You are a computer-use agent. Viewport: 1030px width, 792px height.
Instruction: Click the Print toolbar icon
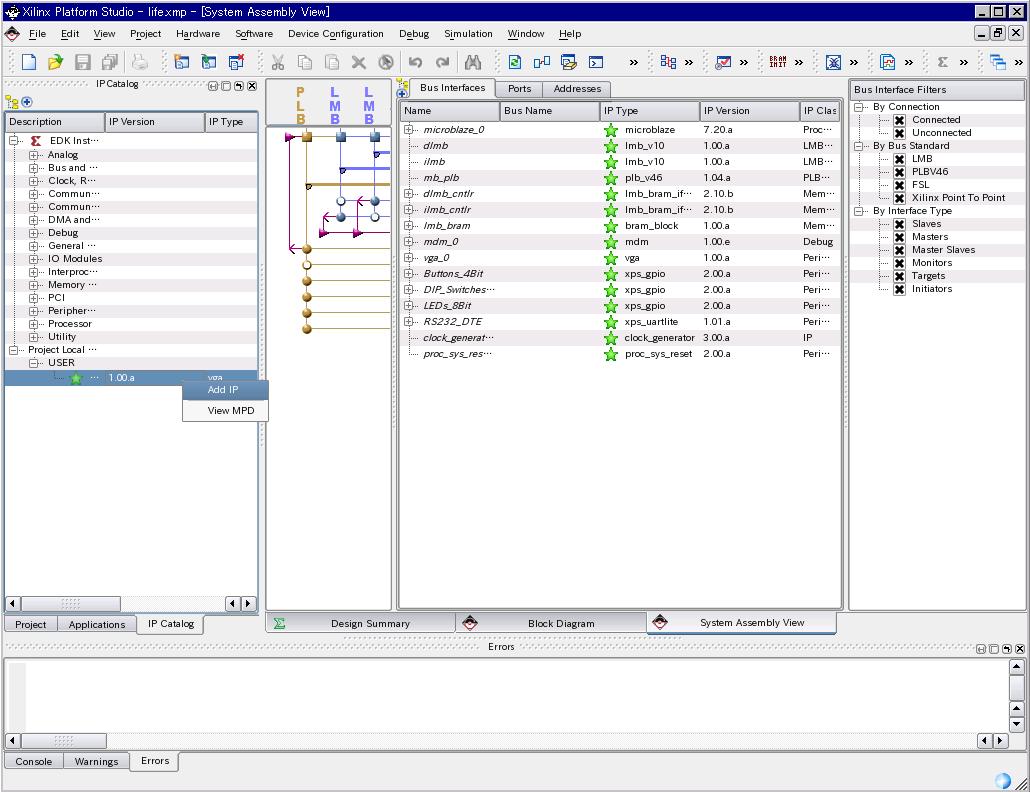pos(139,62)
